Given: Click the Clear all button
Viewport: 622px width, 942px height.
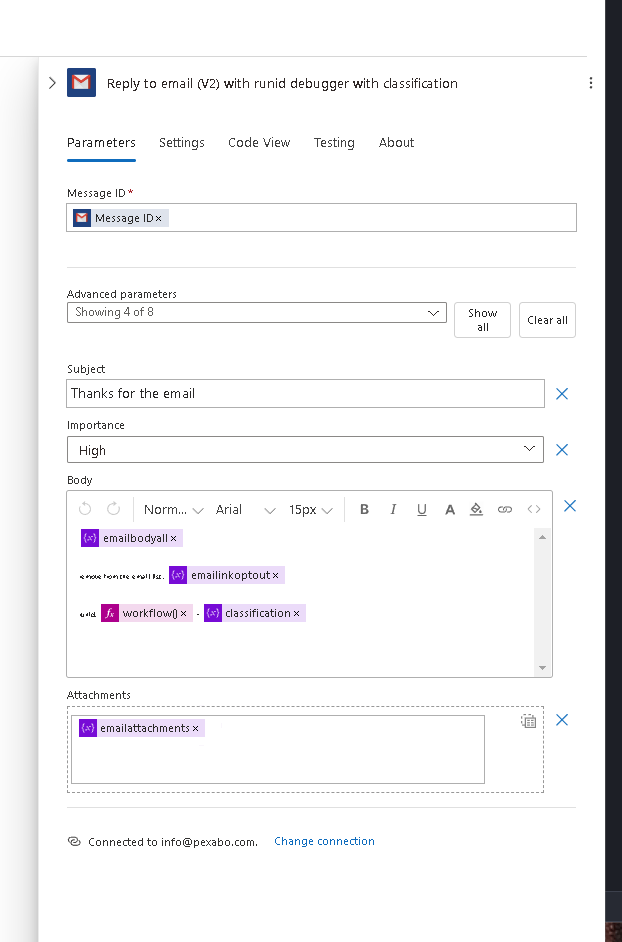Looking at the screenshot, I should point(547,320).
